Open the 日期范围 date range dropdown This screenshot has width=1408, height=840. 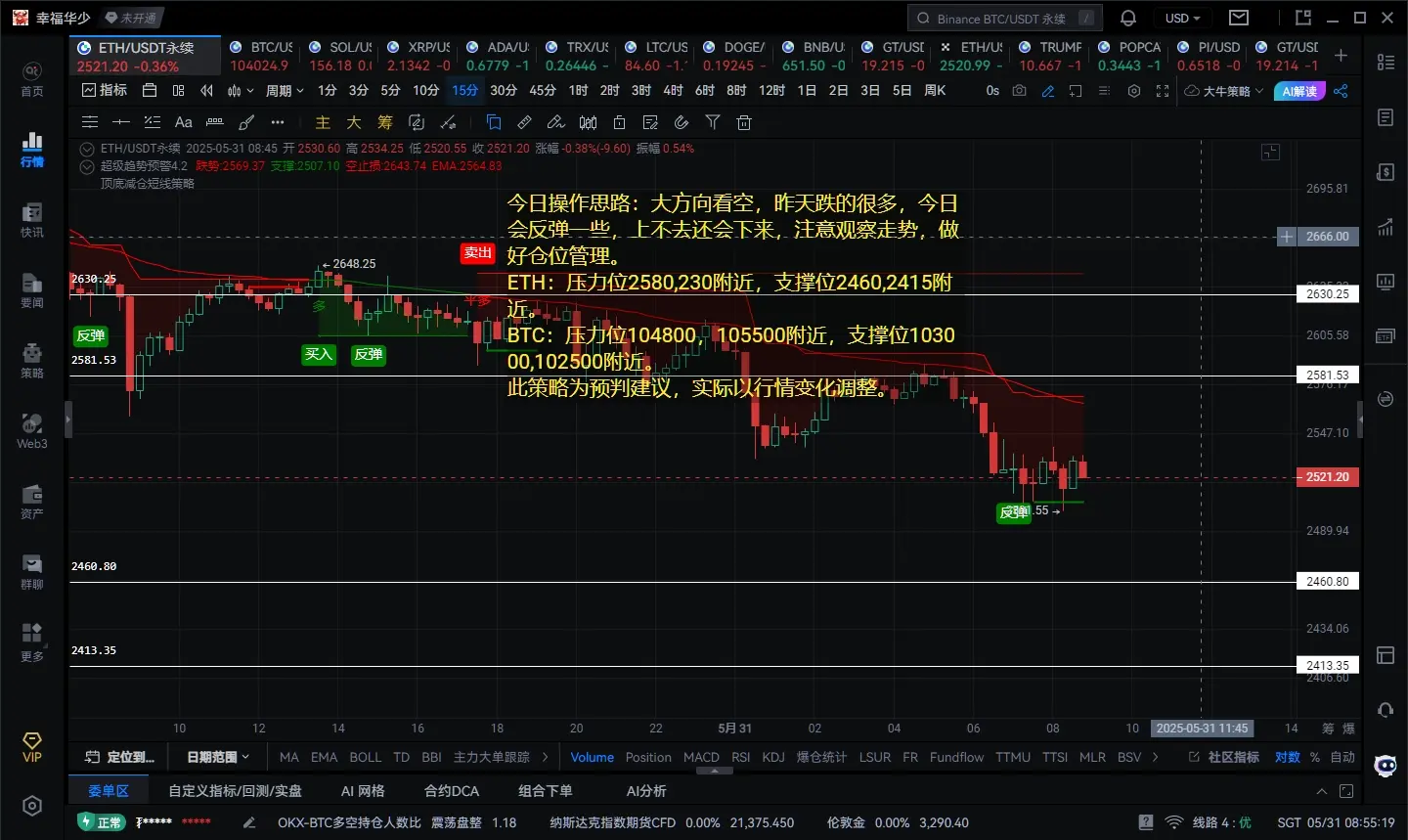(217, 757)
